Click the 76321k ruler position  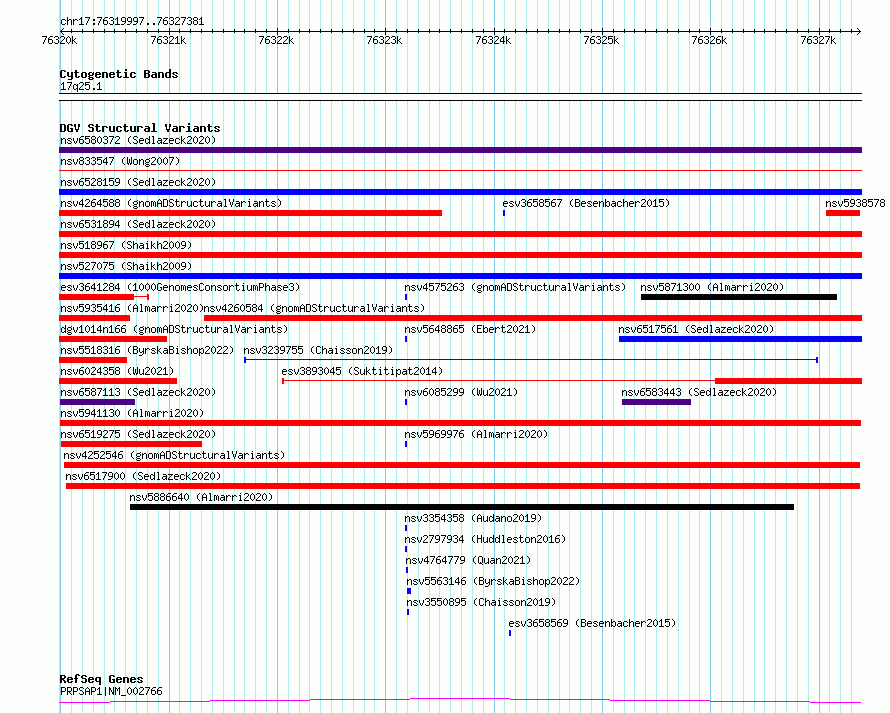(168, 40)
